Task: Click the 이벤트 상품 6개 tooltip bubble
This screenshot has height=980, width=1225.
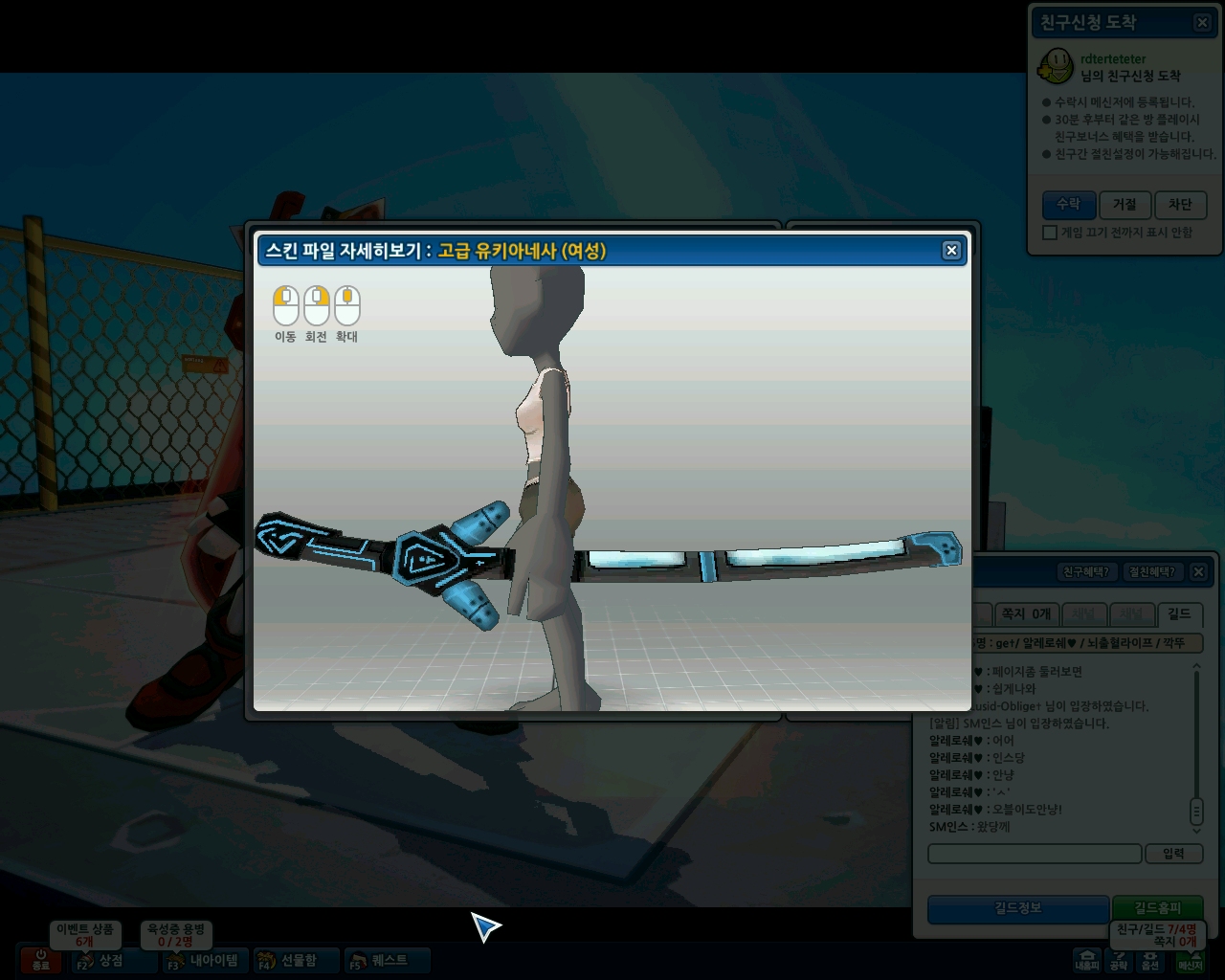Action: [84, 935]
